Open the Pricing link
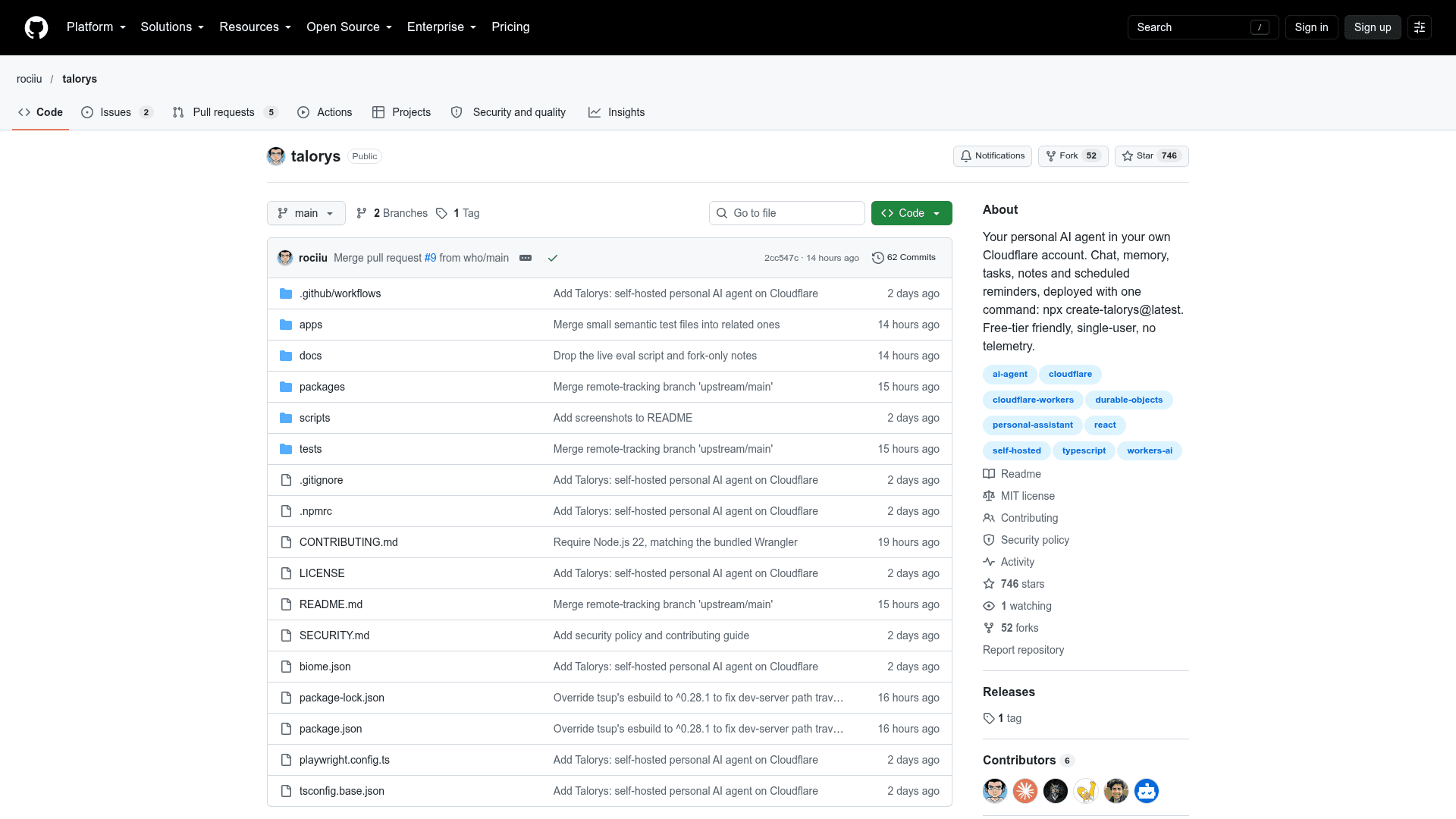The width and height of the screenshot is (1456, 819). [510, 27]
